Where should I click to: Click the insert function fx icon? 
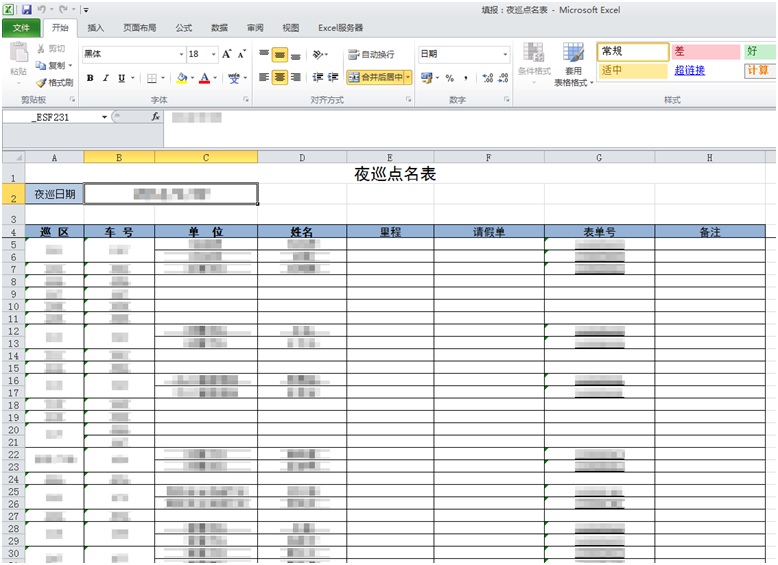[x=155, y=117]
